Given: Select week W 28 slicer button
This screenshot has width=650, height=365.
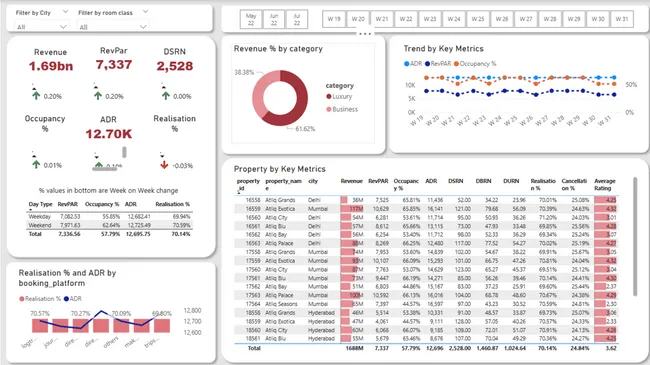Looking at the screenshot, I should 550,19.
